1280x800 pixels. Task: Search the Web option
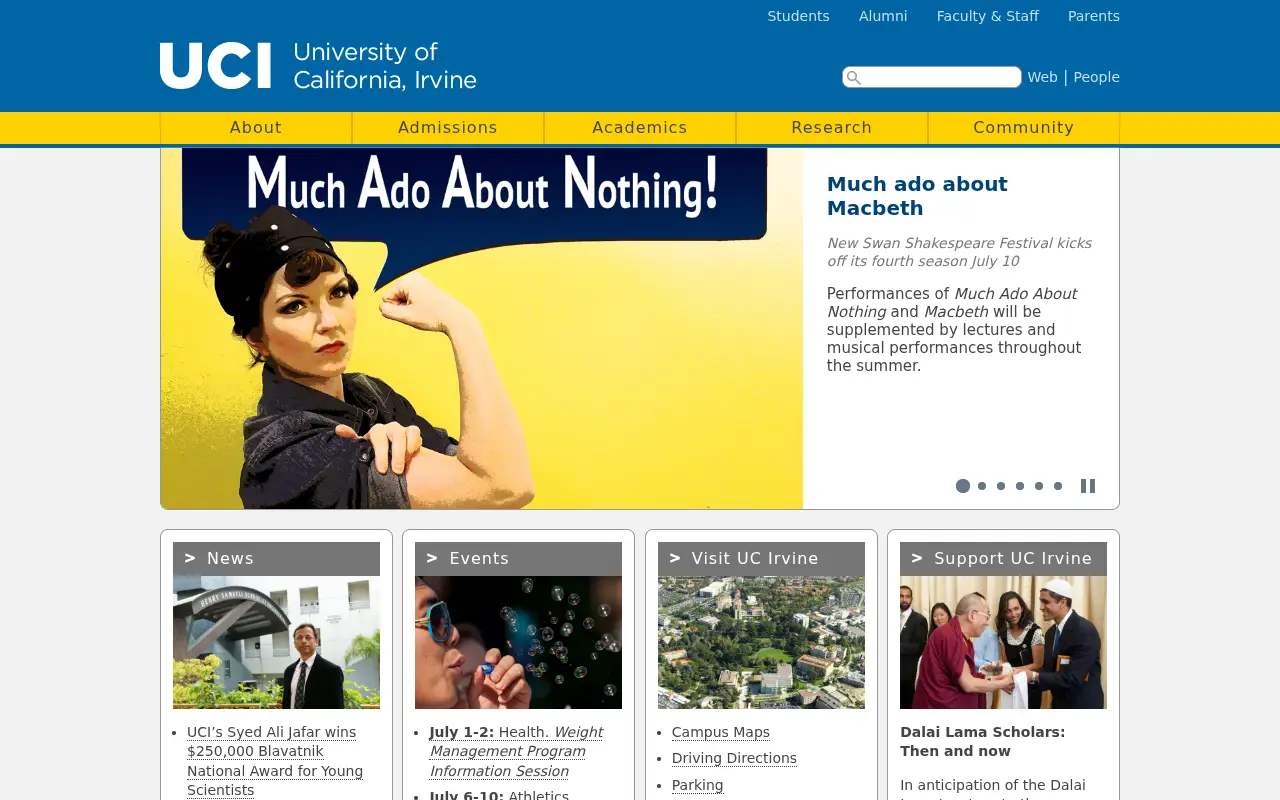[1042, 77]
